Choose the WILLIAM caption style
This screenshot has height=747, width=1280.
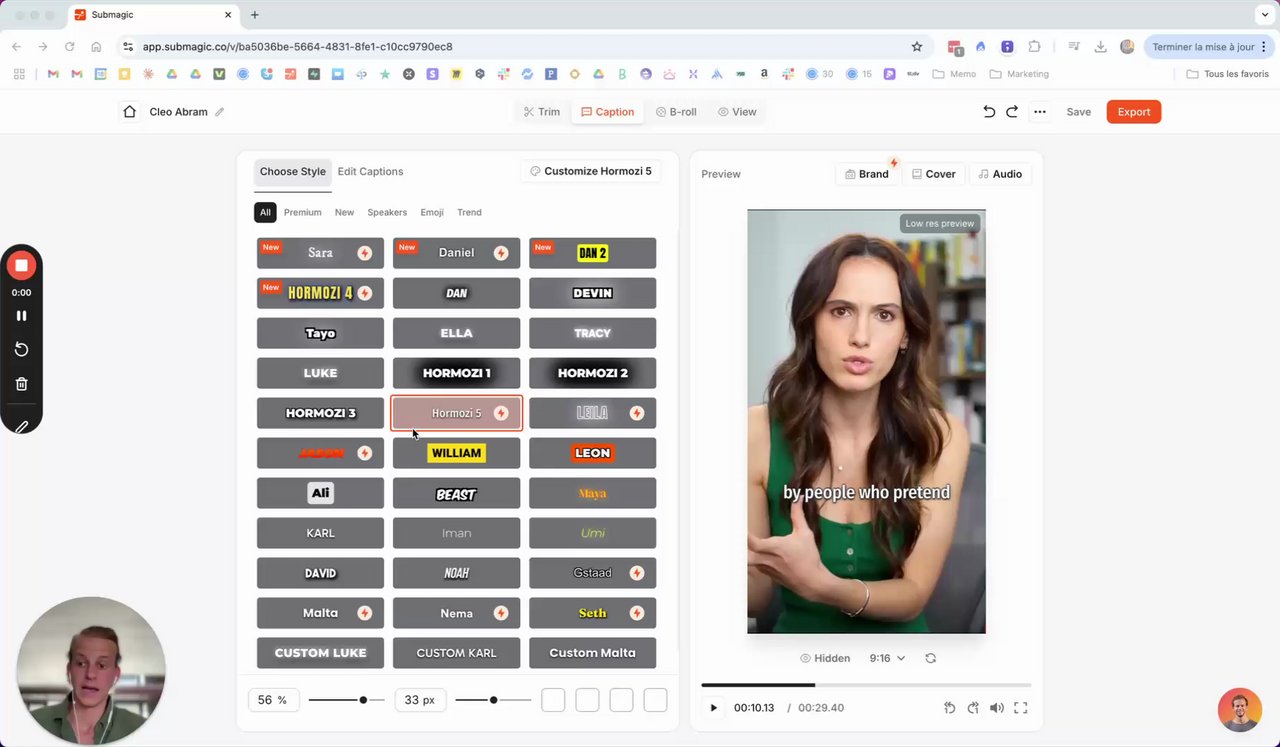coord(456,453)
